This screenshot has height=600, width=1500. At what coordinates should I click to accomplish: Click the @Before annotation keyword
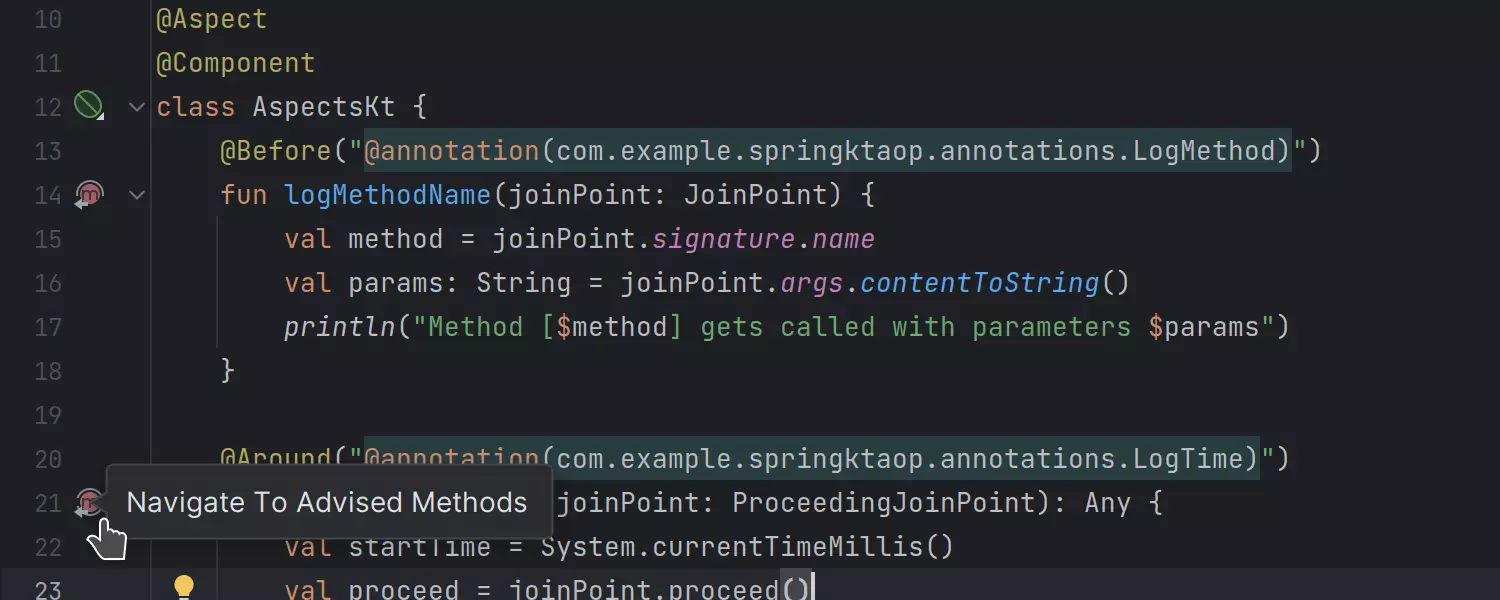pos(275,151)
